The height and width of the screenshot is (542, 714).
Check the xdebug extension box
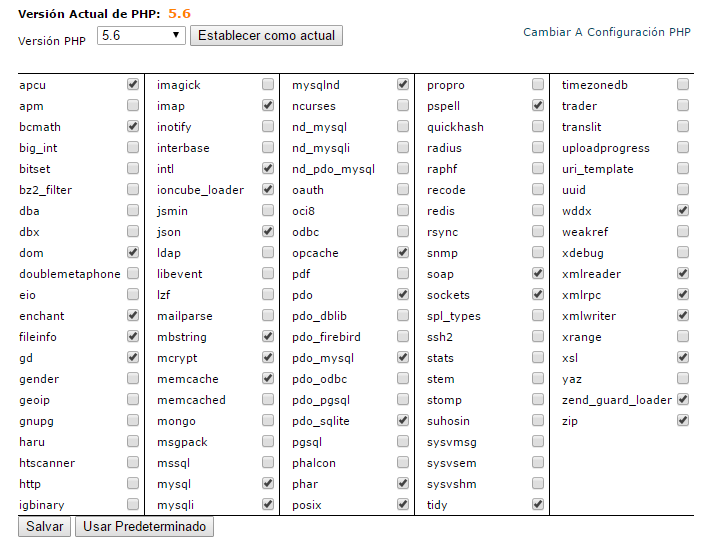point(683,253)
